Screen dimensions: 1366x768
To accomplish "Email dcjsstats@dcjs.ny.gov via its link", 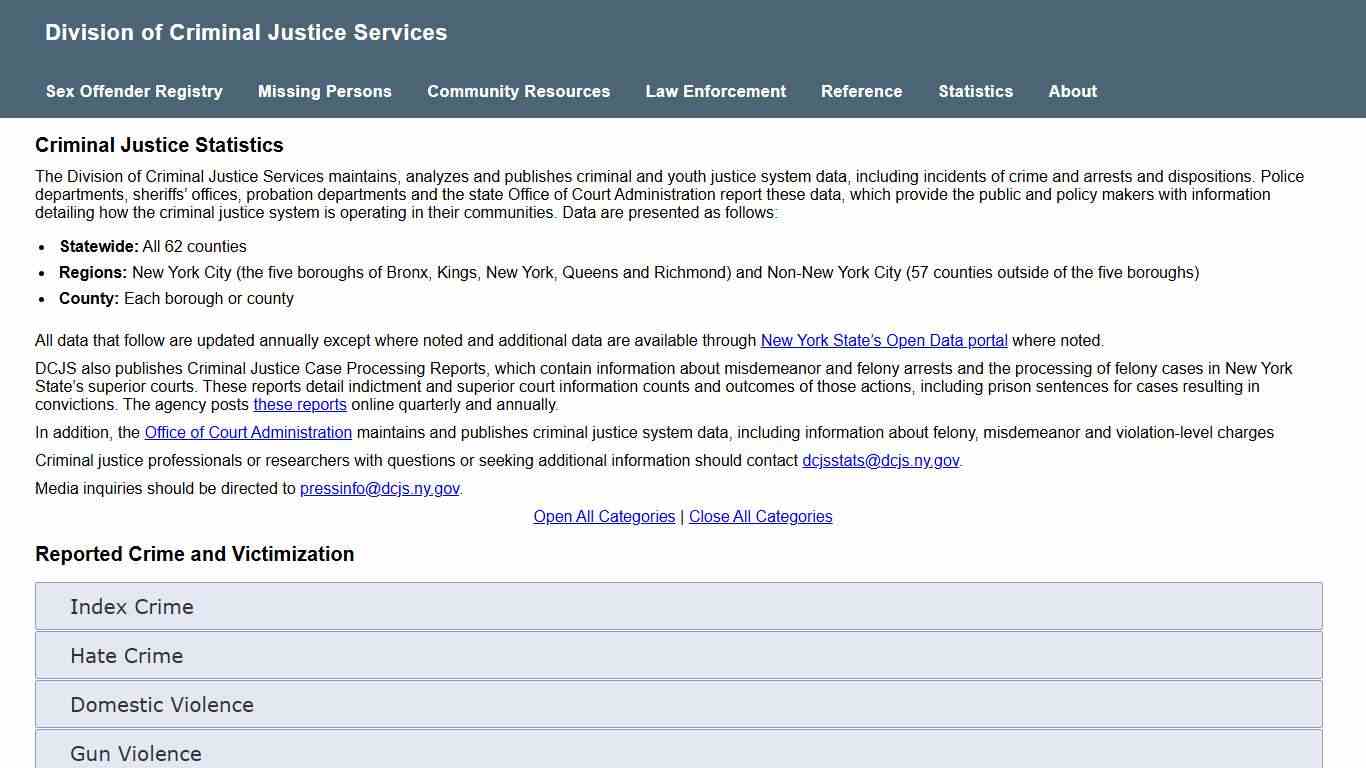I will [x=880, y=460].
